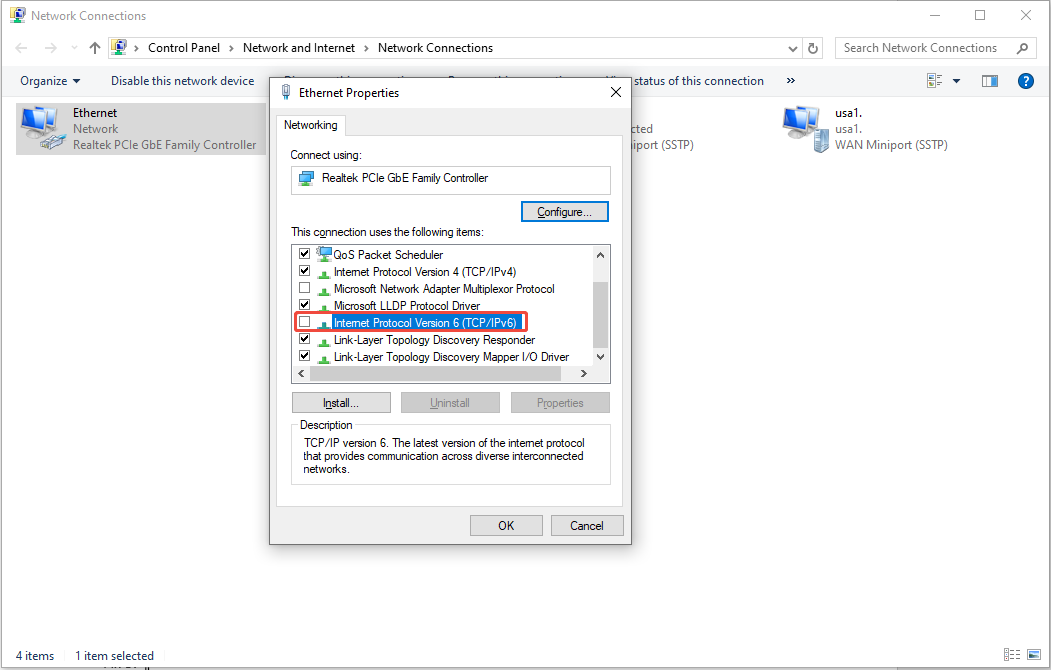Click the Install... button
1051x670 pixels.
click(x=341, y=403)
